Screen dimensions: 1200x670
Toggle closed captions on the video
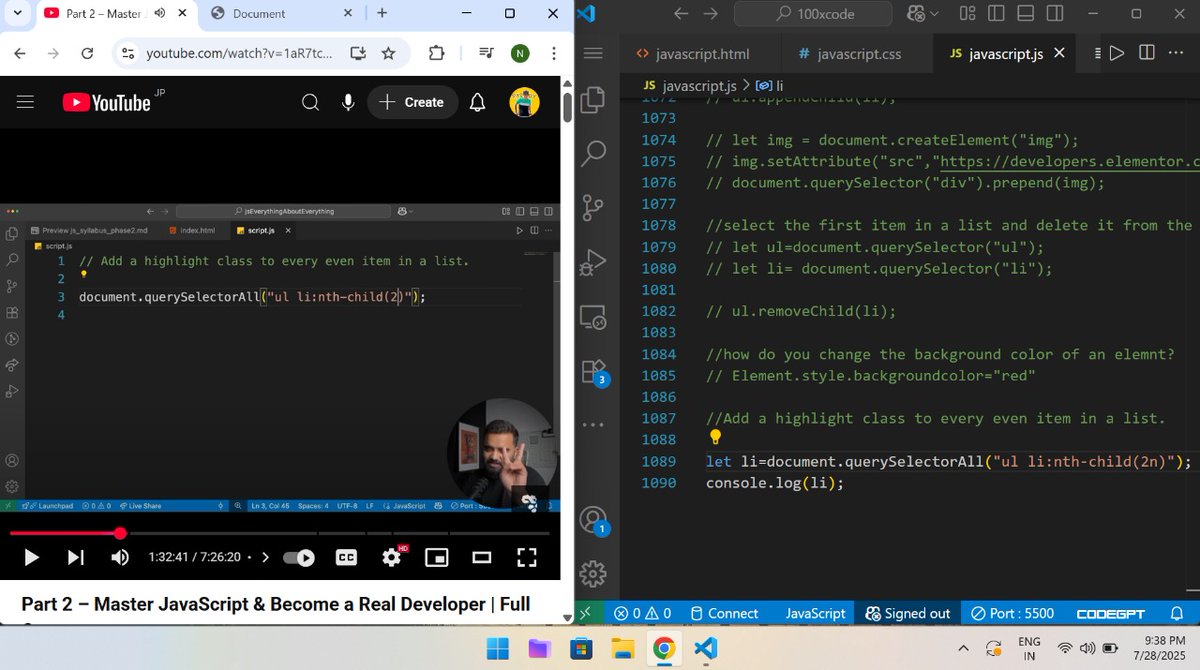(346, 557)
